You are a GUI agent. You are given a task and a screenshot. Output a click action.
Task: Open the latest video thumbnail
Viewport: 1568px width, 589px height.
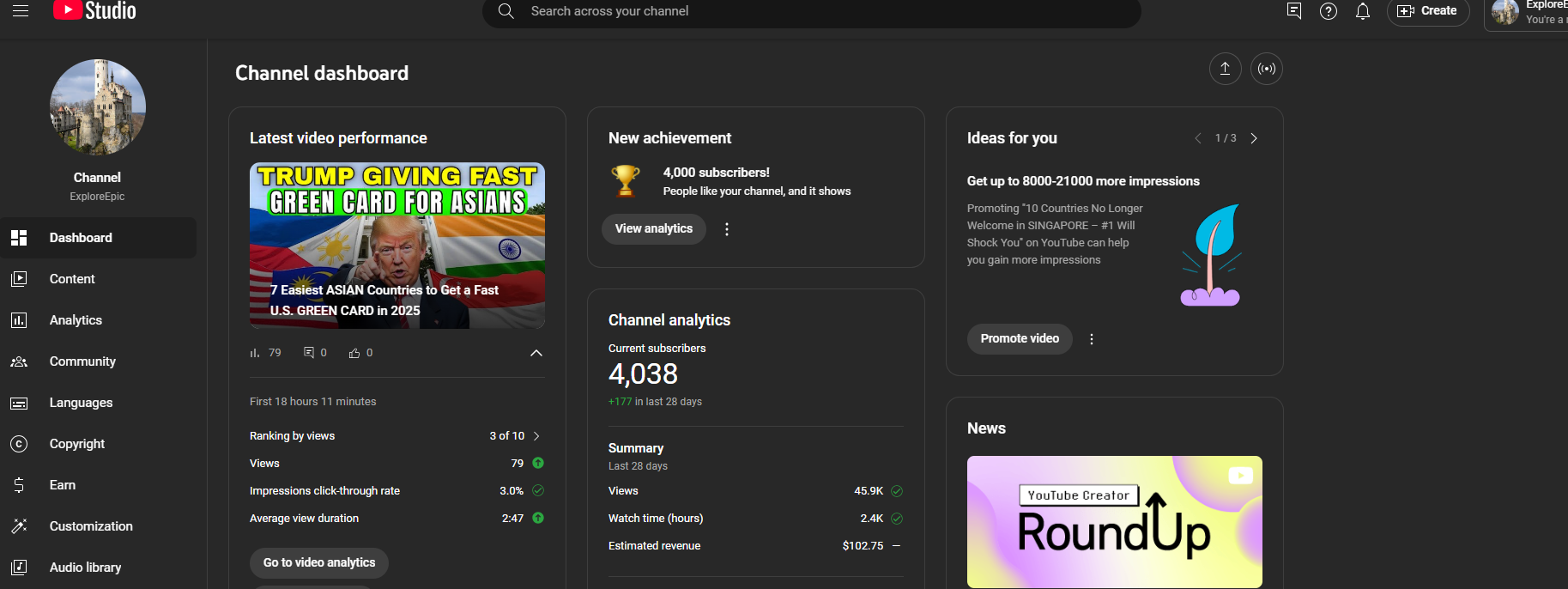397,246
